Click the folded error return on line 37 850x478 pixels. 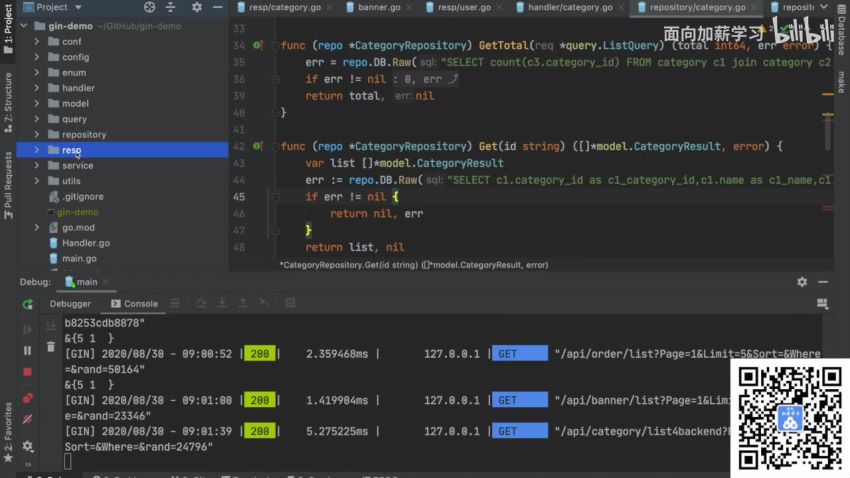[x=424, y=79]
